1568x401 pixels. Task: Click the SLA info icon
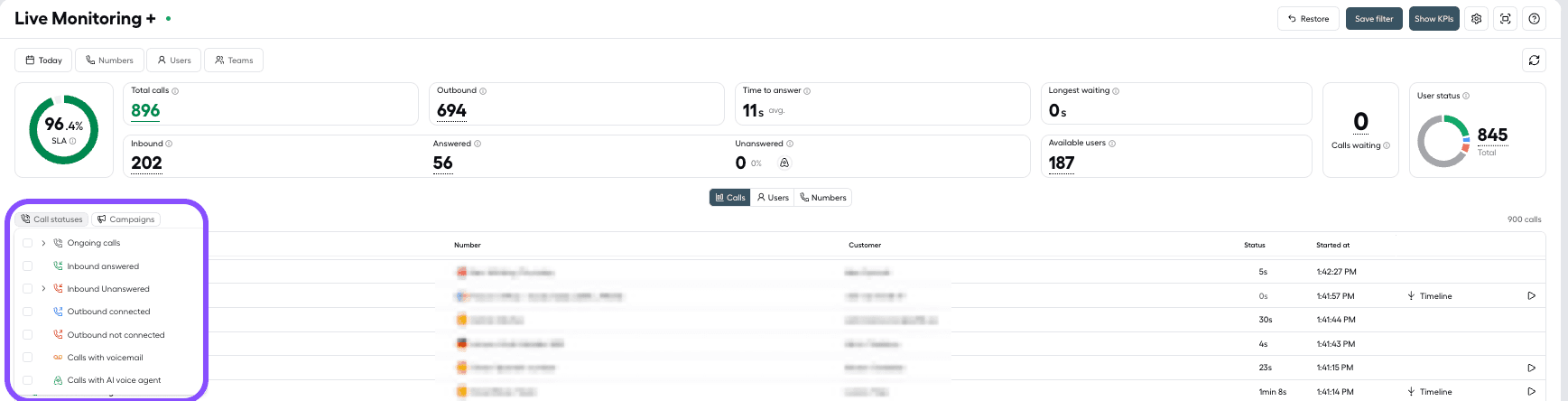[x=72, y=141]
